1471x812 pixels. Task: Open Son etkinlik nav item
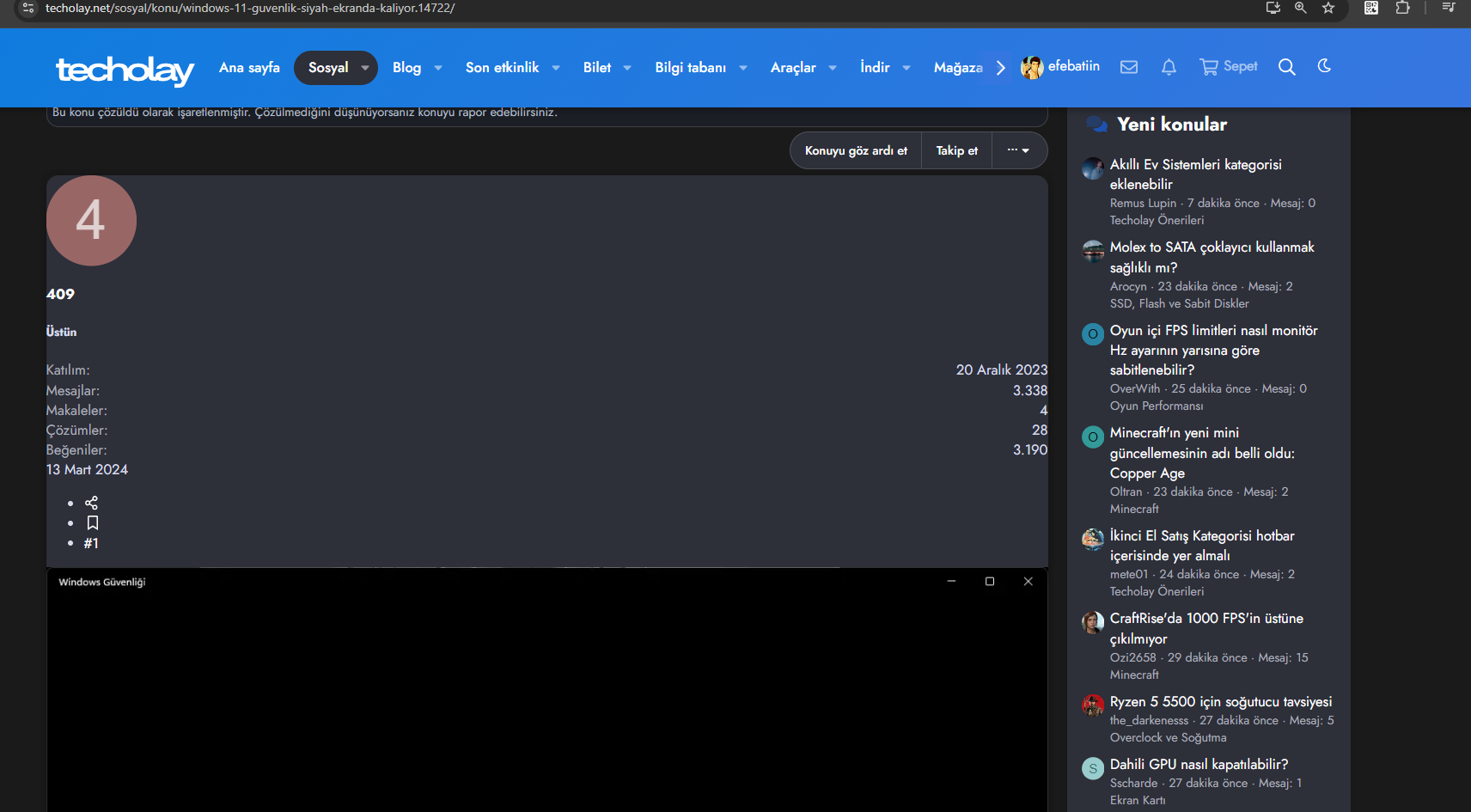pyautogui.click(x=503, y=68)
